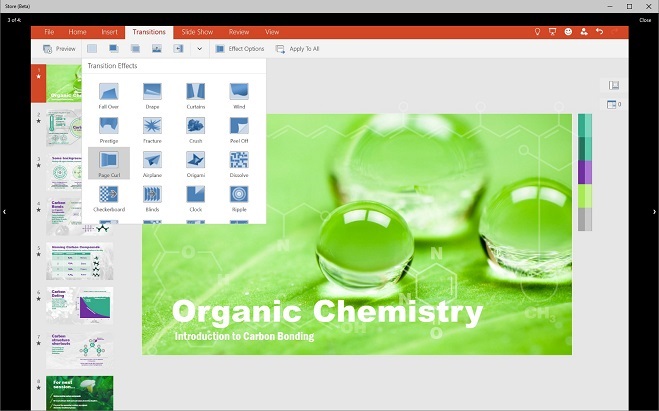Screen dimensions: 659x411
Task: Select the third transition thumbnail in ribbon
Action: tap(135, 49)
